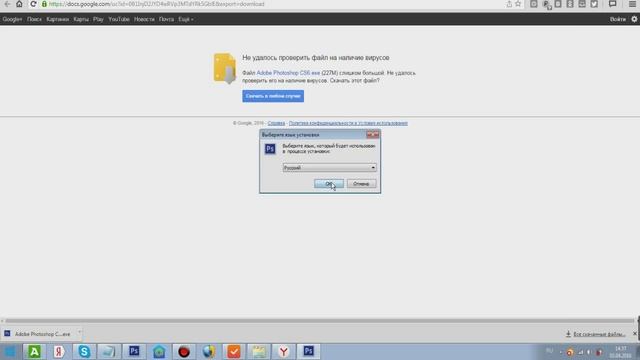
Task: Open Поиск in the Google bar
Action: coord(34,19)
